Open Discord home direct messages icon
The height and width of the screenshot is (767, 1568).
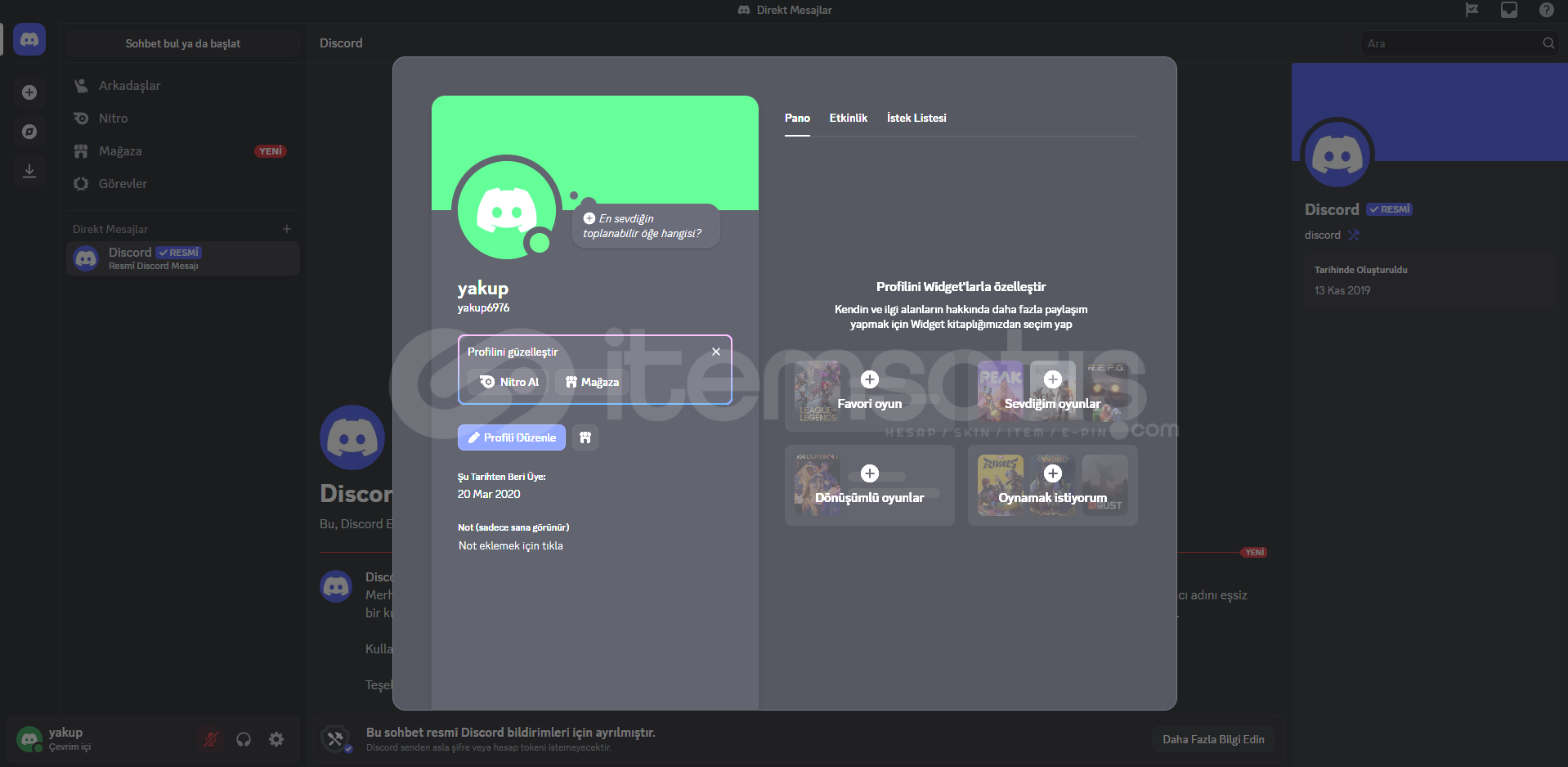pyautogui.click(x=29, y=39)
